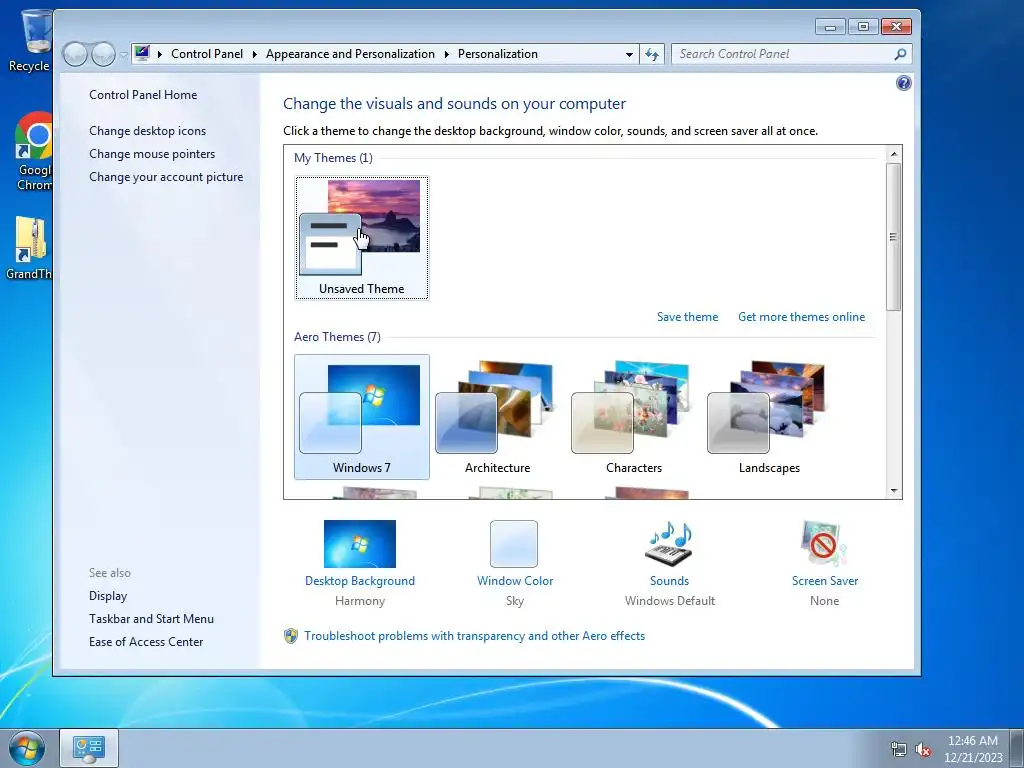Click the 'Aero Themes (7)' group heading

(x=337, y=337)
